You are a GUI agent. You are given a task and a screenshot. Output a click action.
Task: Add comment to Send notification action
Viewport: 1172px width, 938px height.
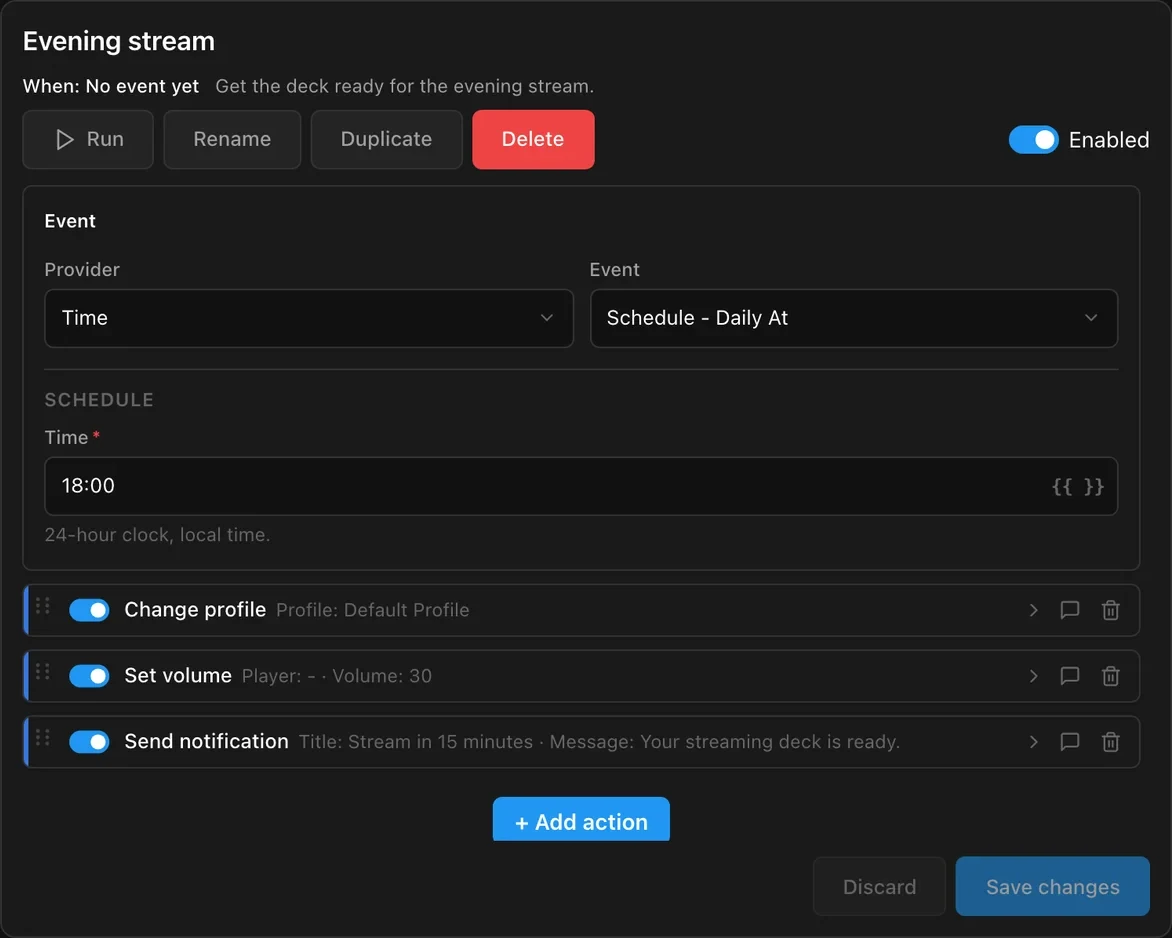click(1070, 741)
